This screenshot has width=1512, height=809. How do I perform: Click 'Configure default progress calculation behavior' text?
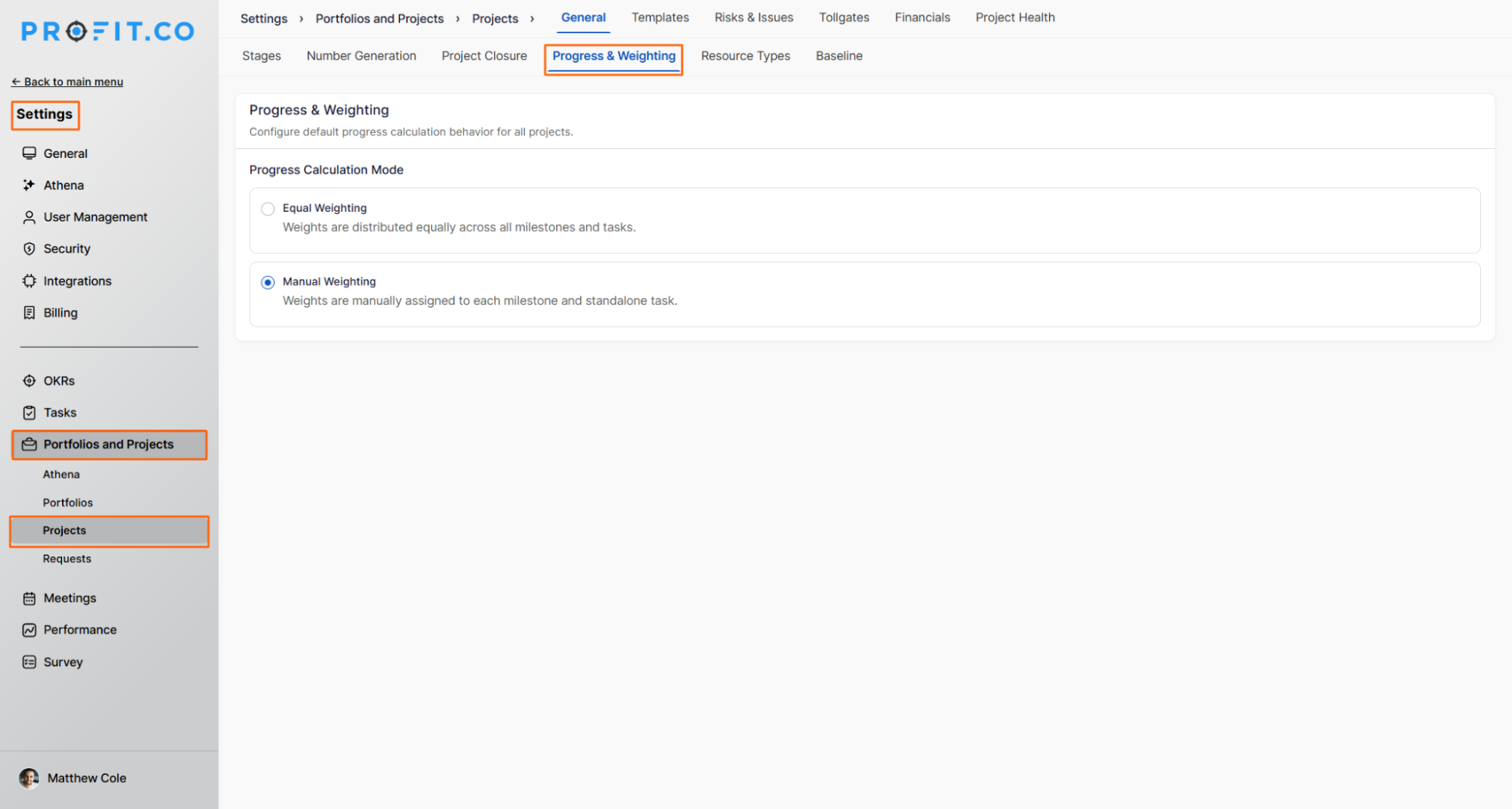click(411, 132)
